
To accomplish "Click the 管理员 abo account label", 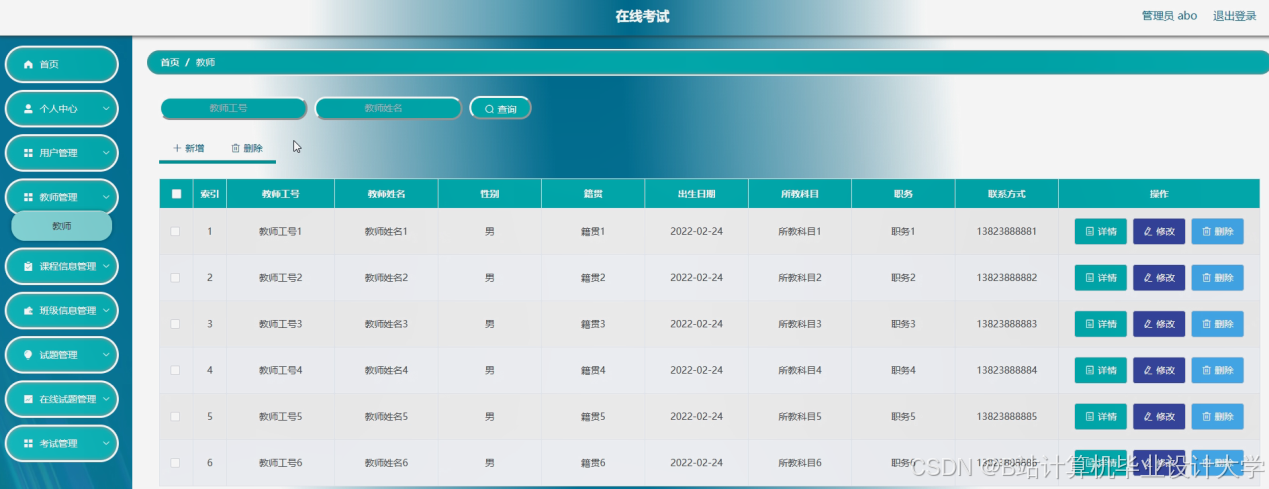I will (x=1169, y=16).
